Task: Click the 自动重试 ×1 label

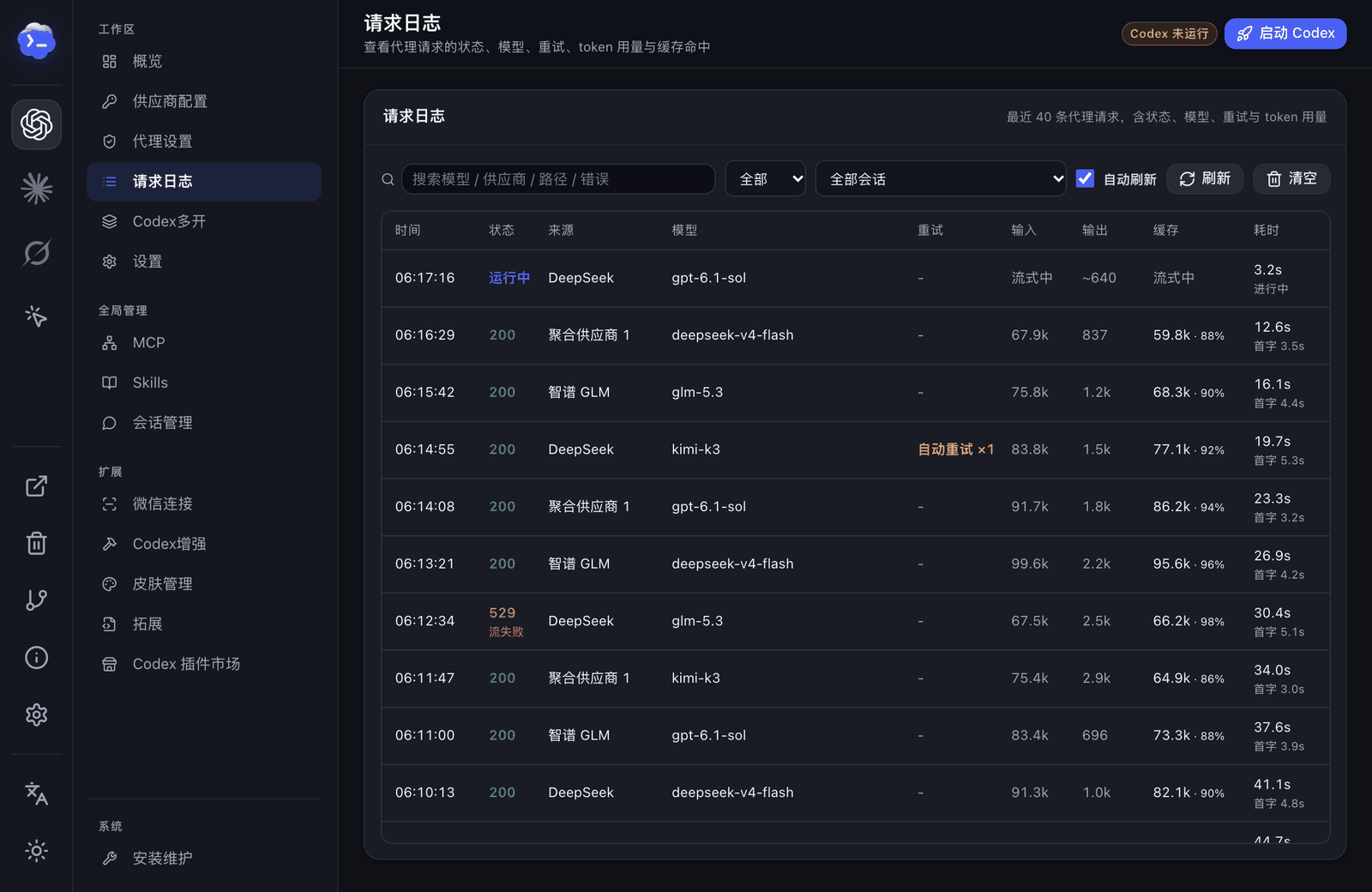Action: 956,449
